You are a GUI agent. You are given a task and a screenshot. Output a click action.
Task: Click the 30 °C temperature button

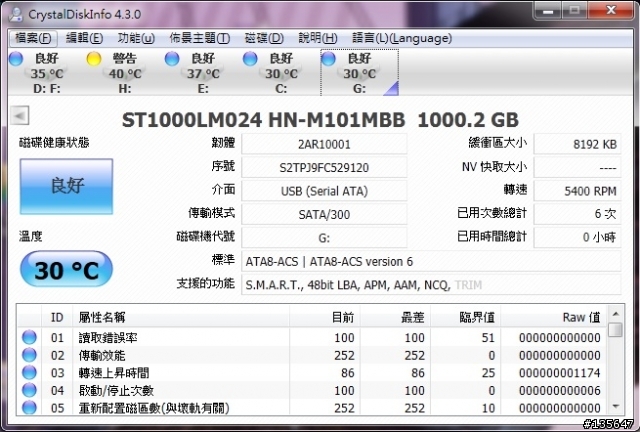(67, 269)
